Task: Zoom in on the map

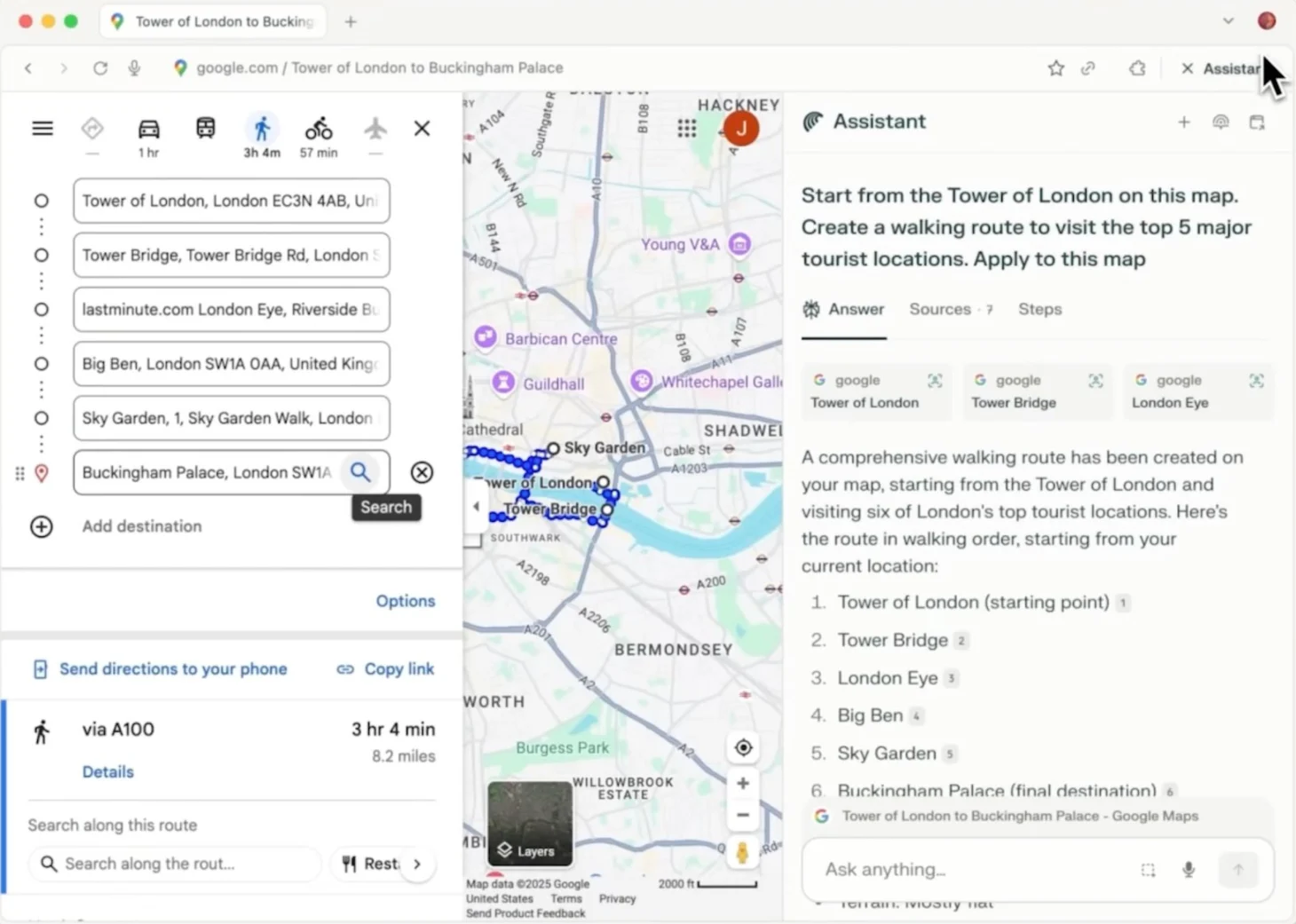Action: click(743, 784)
